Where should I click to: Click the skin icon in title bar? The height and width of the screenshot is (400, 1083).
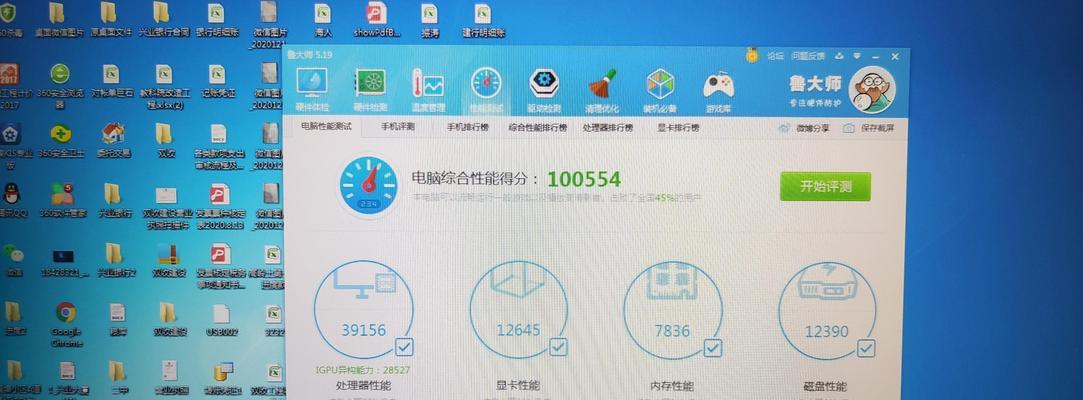(839, 56)
